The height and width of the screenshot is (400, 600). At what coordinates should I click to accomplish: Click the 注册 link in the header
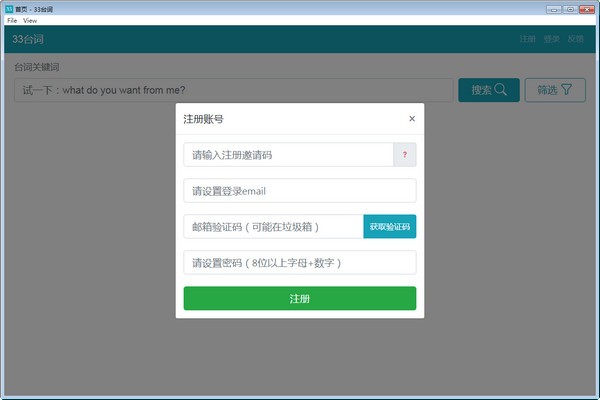(528, 39)
